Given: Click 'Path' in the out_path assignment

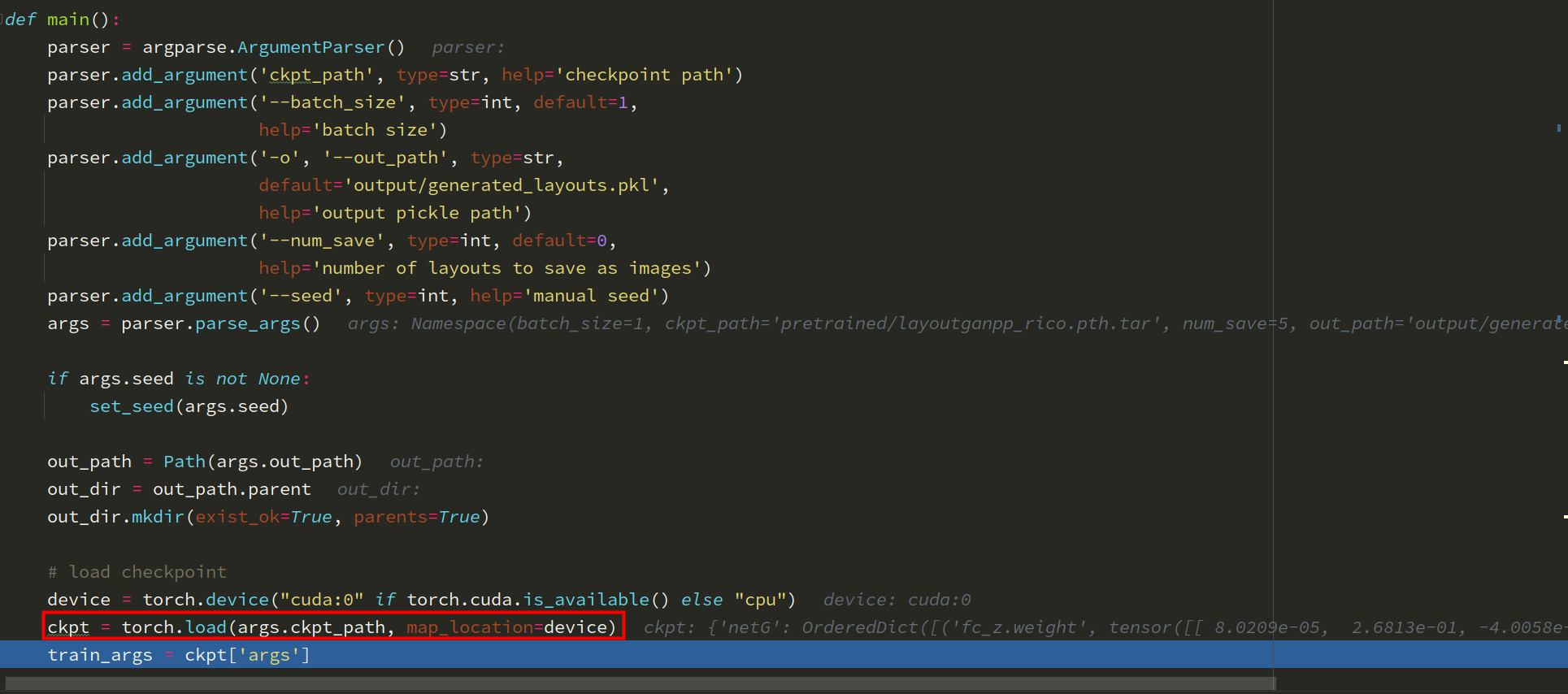Looking at the screenshot, I should click(x=185, y=462).
